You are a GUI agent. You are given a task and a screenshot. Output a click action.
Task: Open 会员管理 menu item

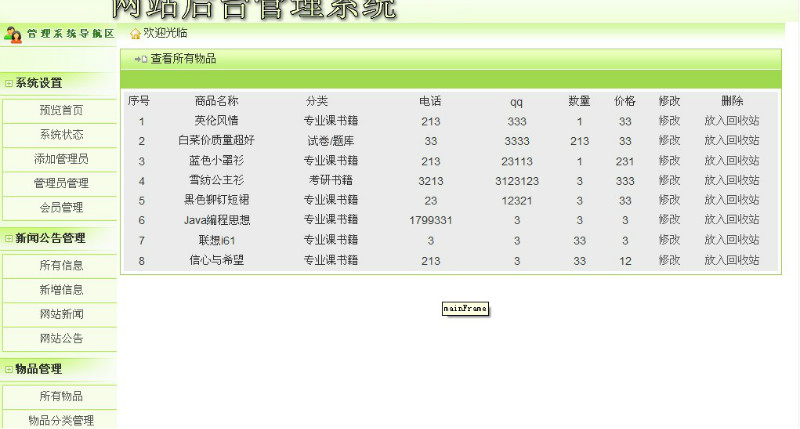pos(61,208)
